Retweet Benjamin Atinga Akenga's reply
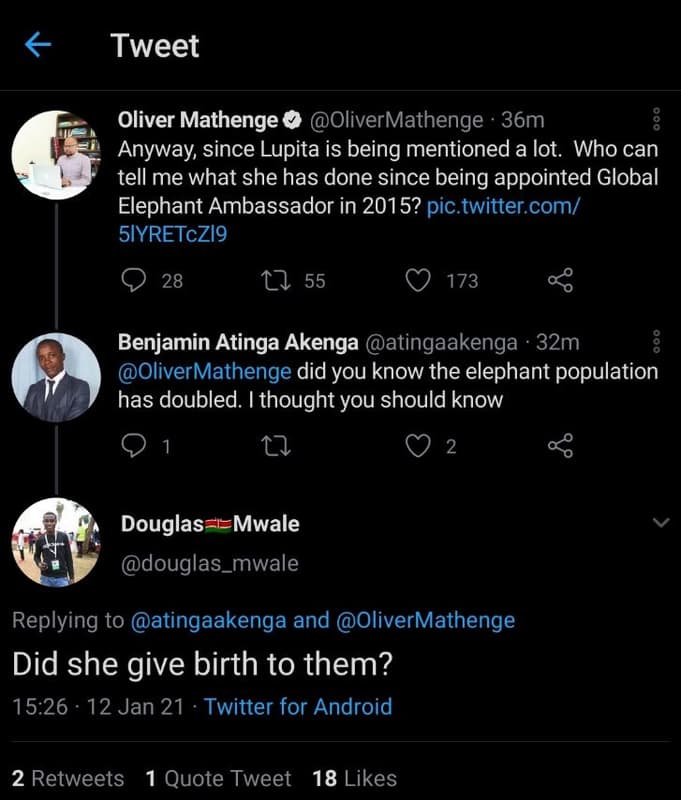The height and width of the screenshot is (800, 681). pos(275,446)
